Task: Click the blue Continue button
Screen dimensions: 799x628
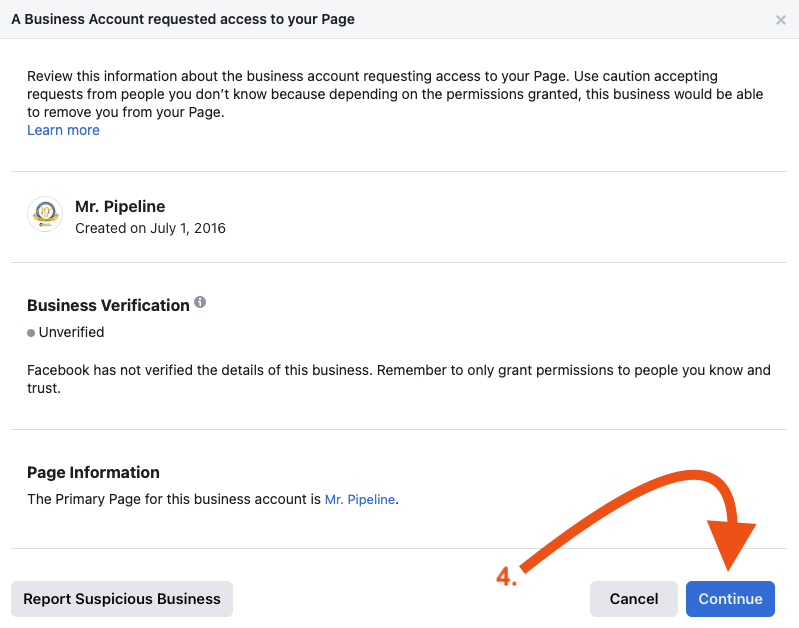Action: (730, 598)
